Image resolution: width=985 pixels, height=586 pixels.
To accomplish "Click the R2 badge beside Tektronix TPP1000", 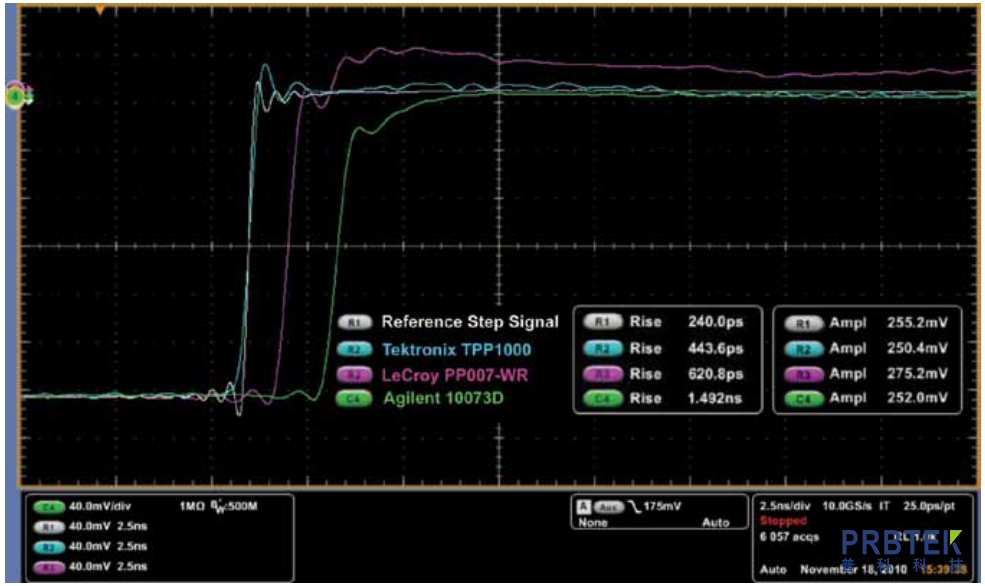I will tap(355, 349).
